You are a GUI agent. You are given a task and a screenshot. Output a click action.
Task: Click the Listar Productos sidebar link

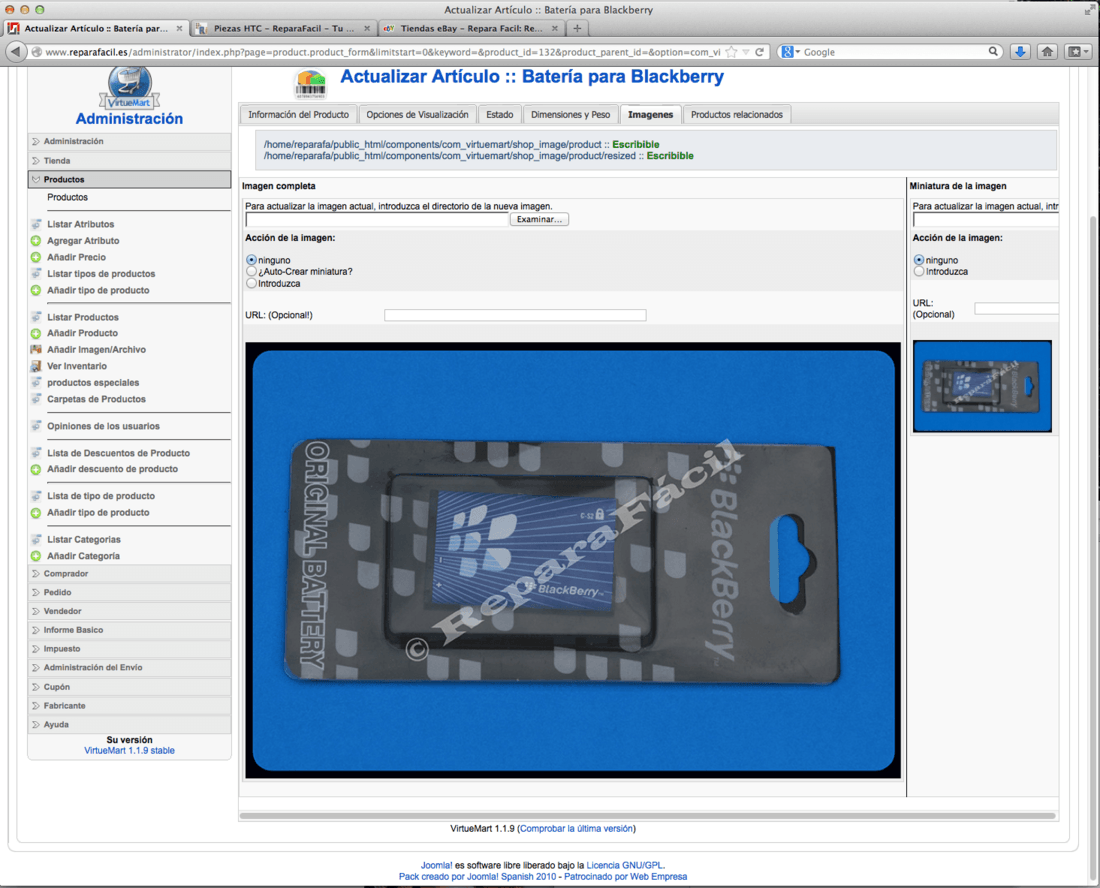[83, 317]
